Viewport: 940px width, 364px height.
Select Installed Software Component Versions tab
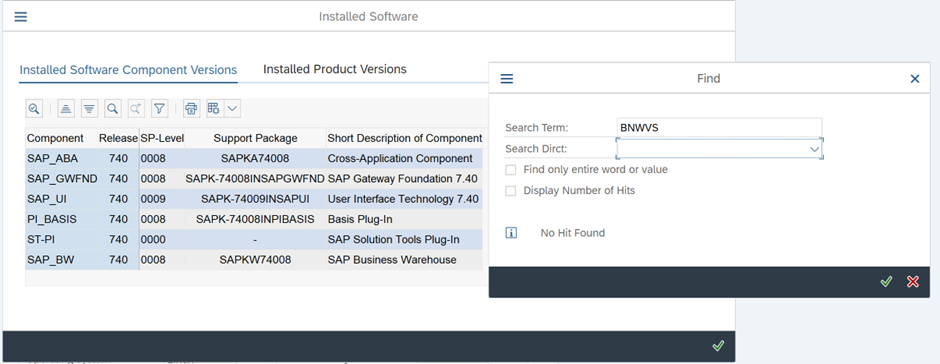pyautogui.click(x=128, y=70)
